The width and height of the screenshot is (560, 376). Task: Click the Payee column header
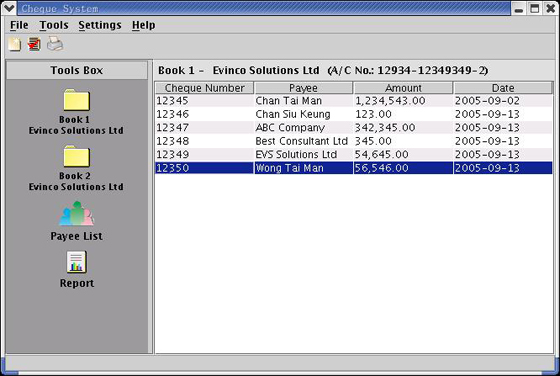[304, 88]
